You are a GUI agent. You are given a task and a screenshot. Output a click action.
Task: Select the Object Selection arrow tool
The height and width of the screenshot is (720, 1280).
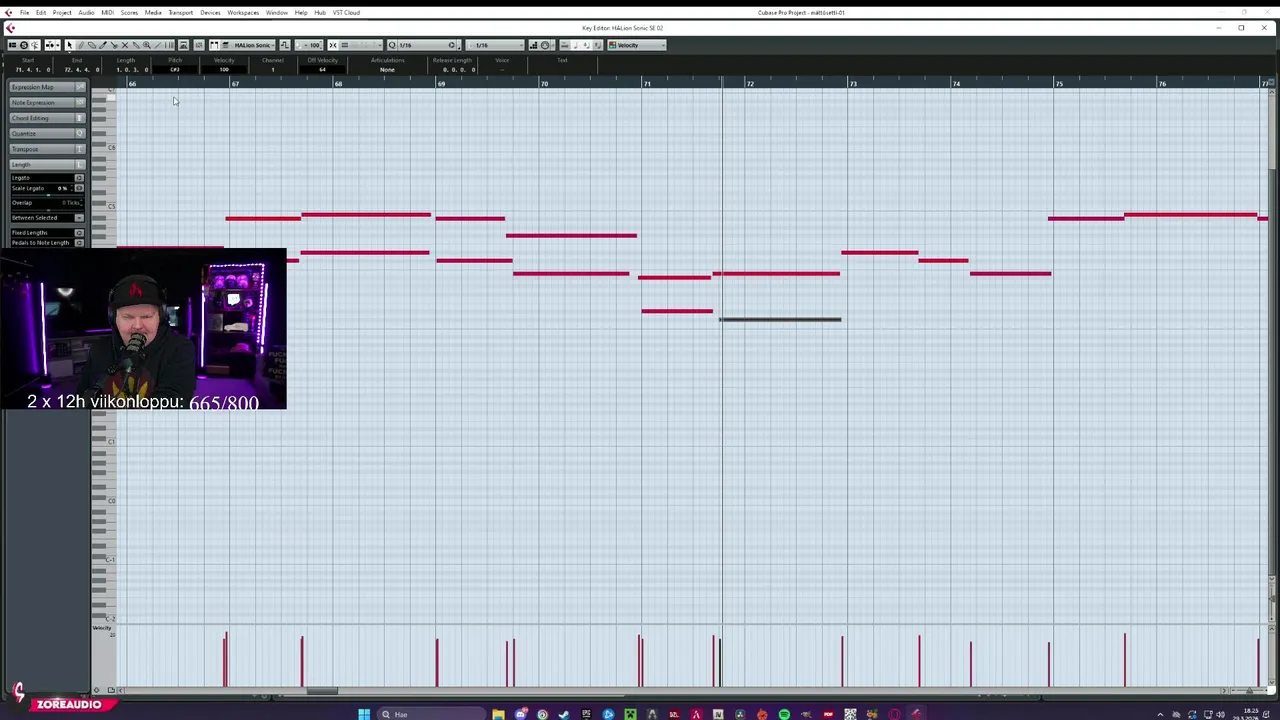click(70, 45)
